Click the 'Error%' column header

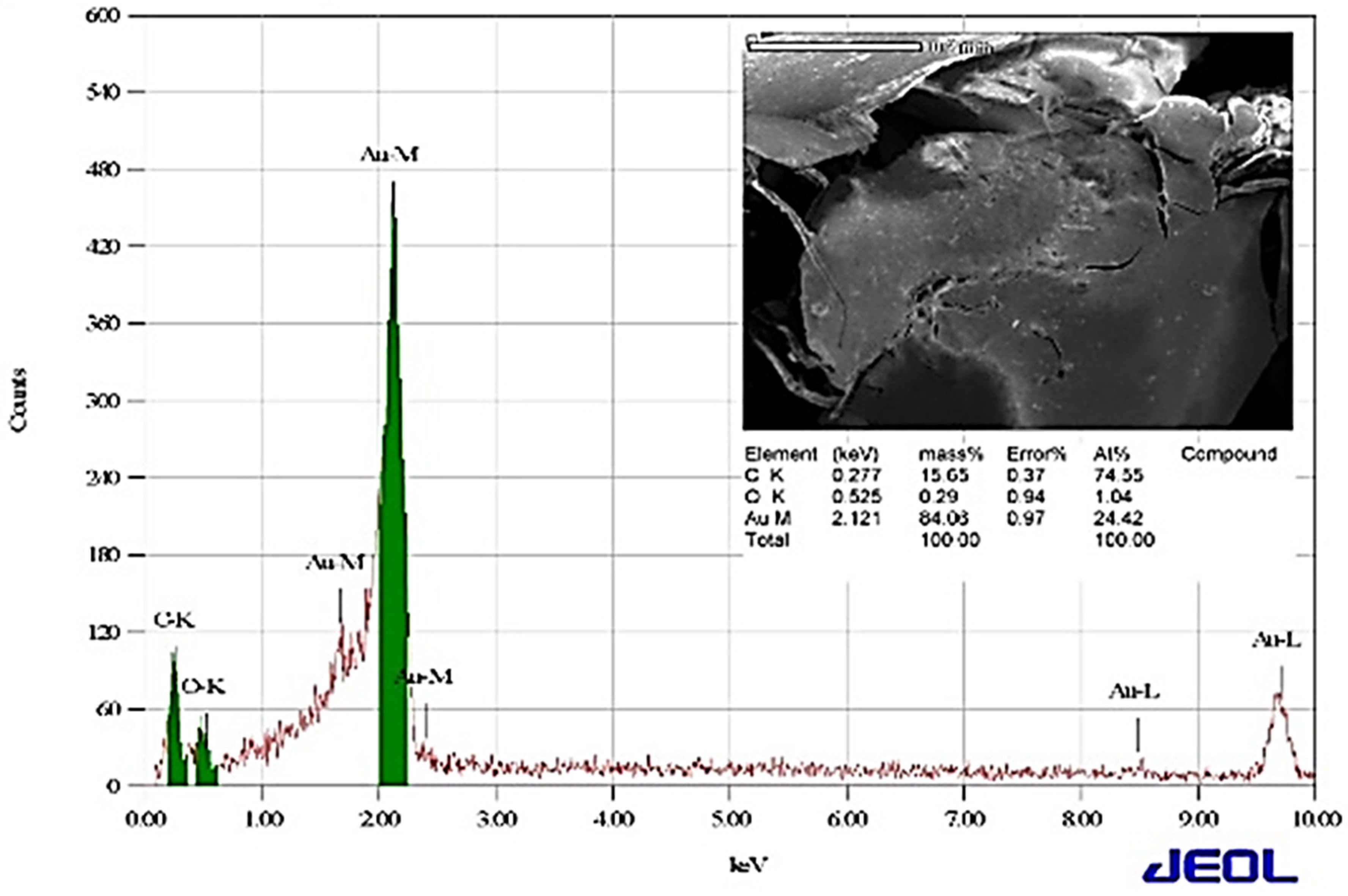[x=1036, y=454]
